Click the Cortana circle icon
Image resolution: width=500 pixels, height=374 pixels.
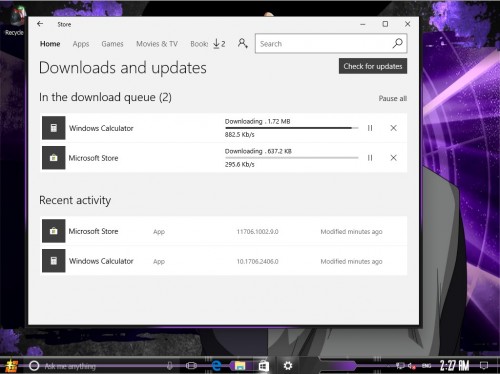(34, 366)
